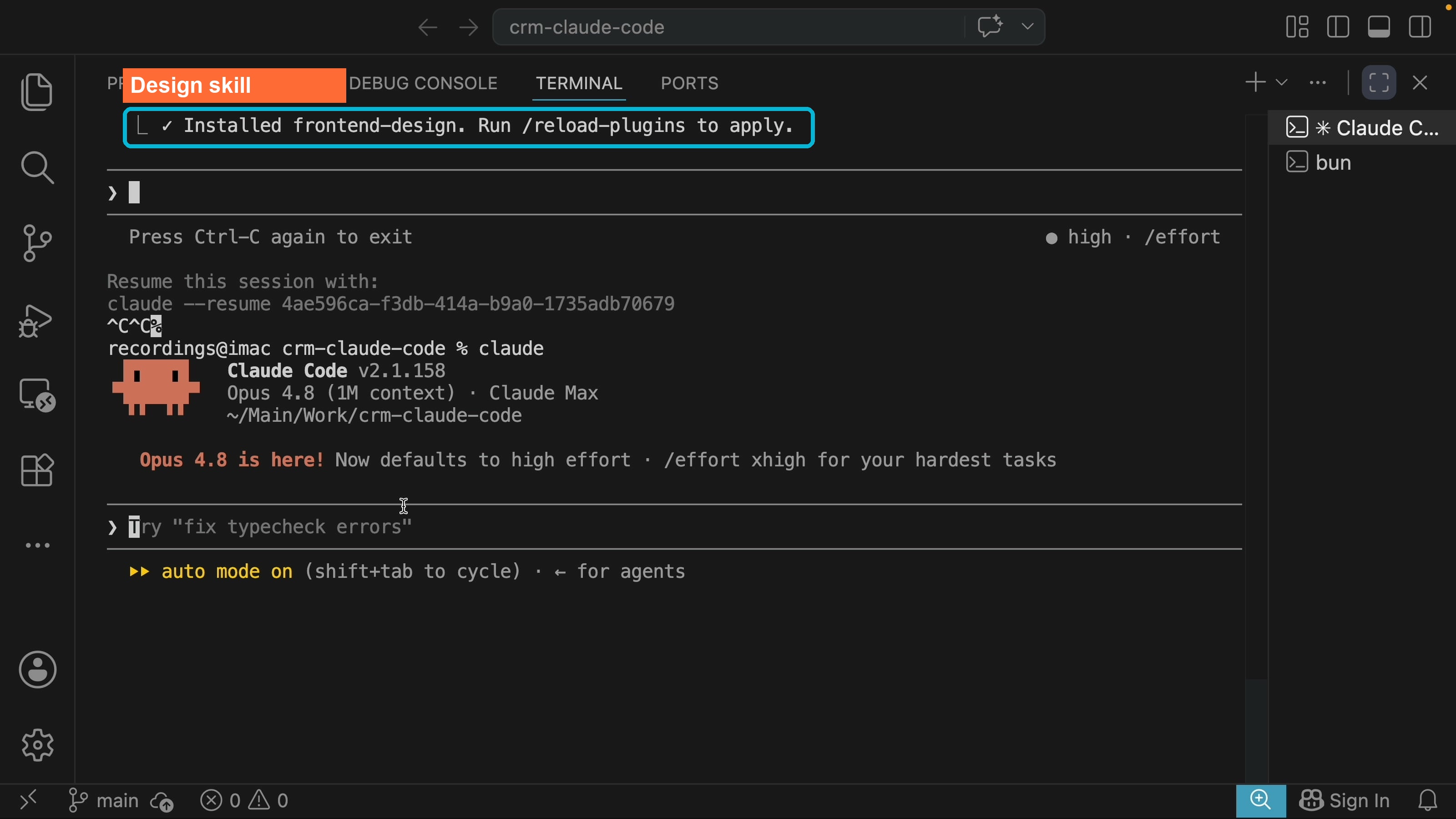Click the 'auto mode on' indicator text
The width and height of the screenshot is (1456, 819).
(227, 571)
